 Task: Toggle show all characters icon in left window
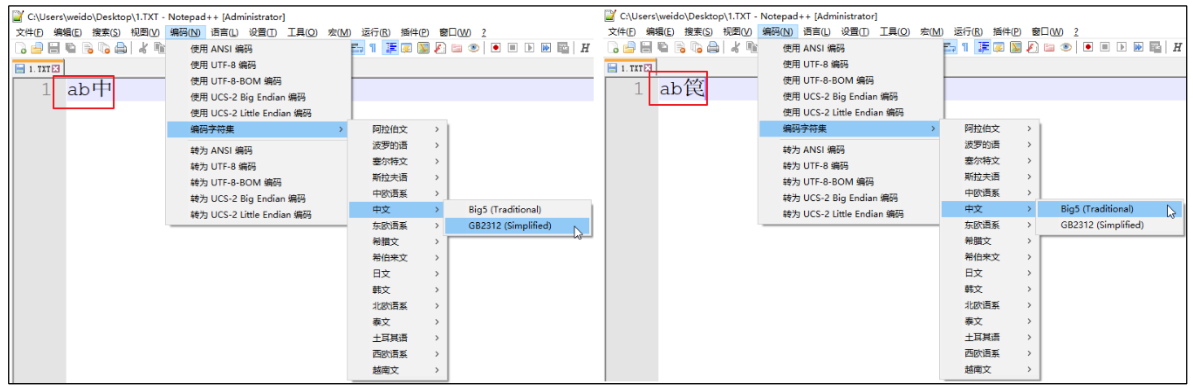[x=373, y=48]
